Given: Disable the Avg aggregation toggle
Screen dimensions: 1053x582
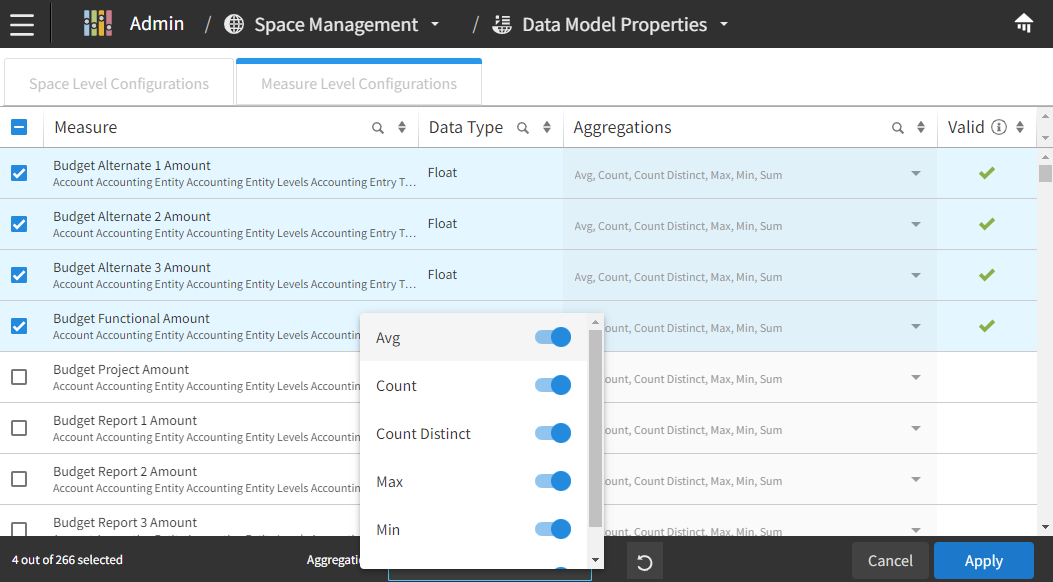Looking at the screenshot, I should (x=551, y=337).
